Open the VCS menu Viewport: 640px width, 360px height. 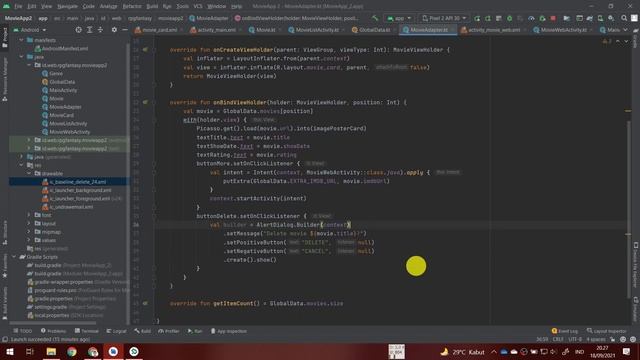click(x=198, y=6)
